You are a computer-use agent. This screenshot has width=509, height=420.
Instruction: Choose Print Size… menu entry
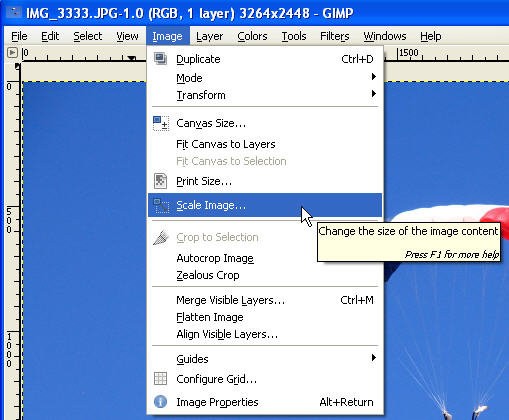click(x=265, y=181)
